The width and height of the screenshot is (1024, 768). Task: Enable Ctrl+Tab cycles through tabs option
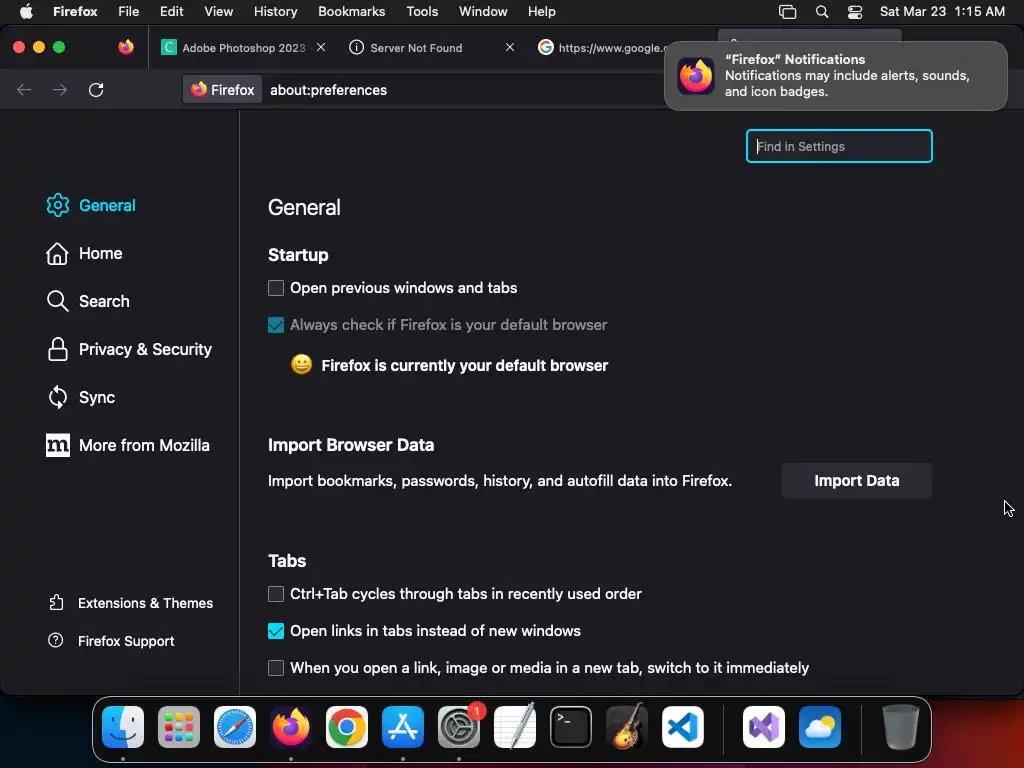pos(276,594)
